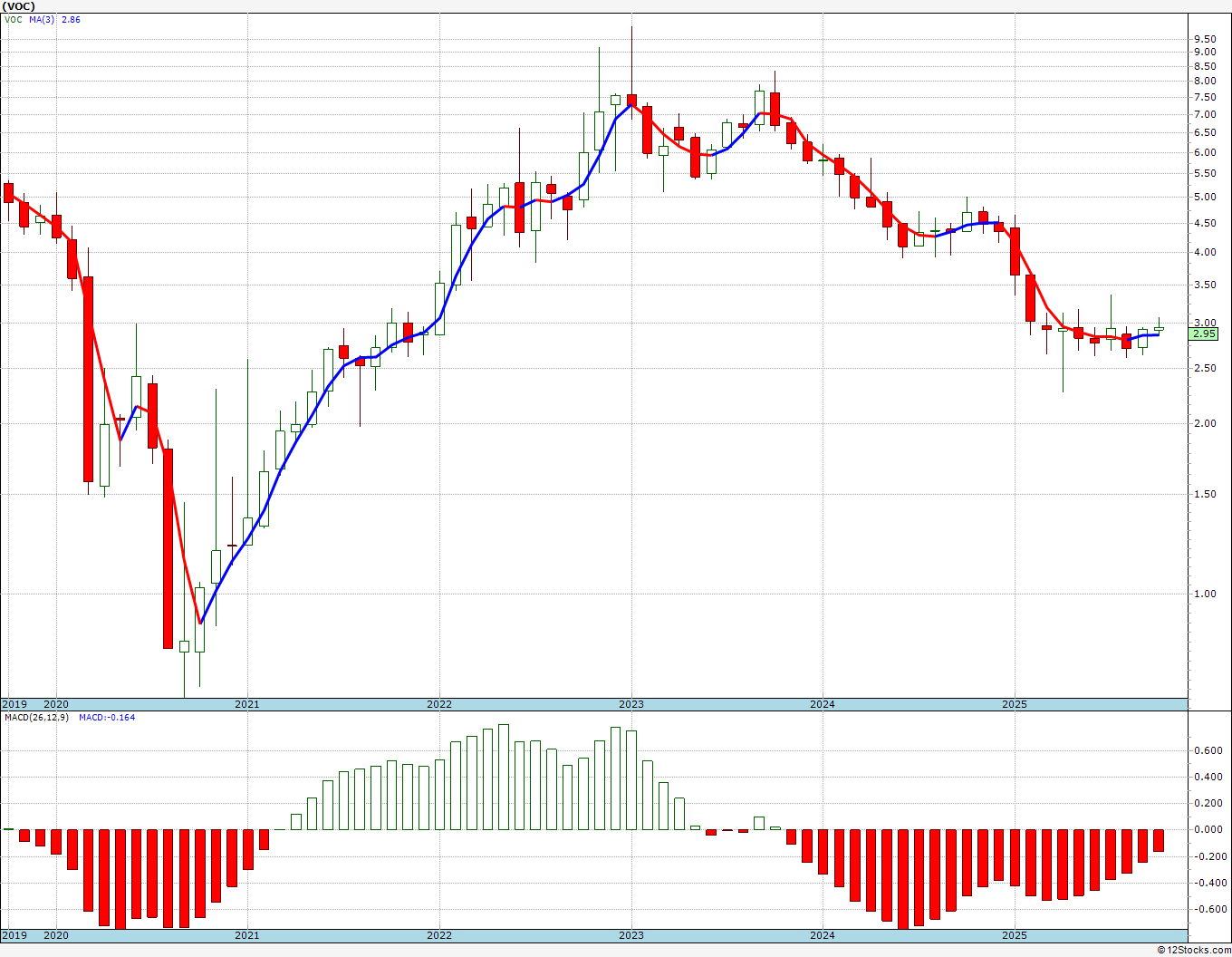Select the 8.50 price axis label

(x=1205, y=66)
